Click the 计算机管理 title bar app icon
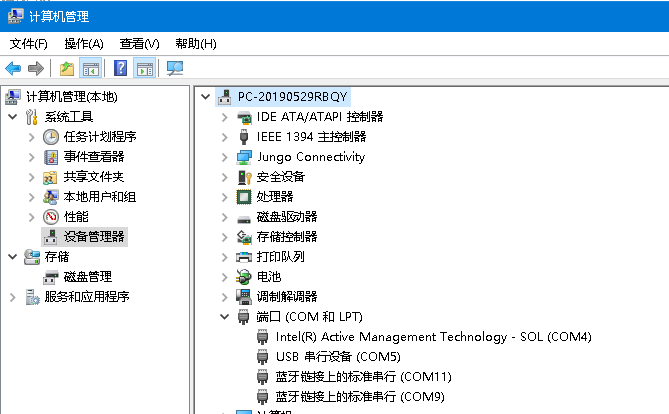The width and height of the screenshot is (669, 414). click(x=15, y=16)
